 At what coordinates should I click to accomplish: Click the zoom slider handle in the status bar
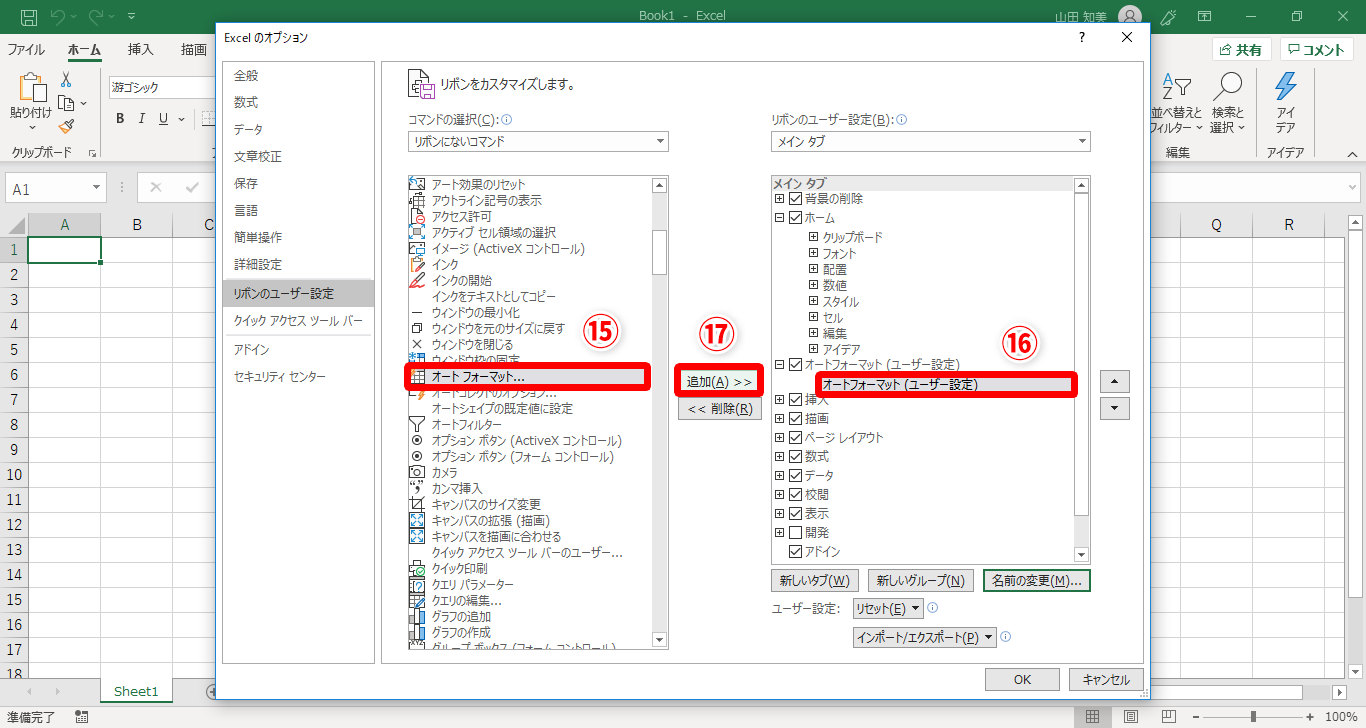click(x=1253, y=716)
